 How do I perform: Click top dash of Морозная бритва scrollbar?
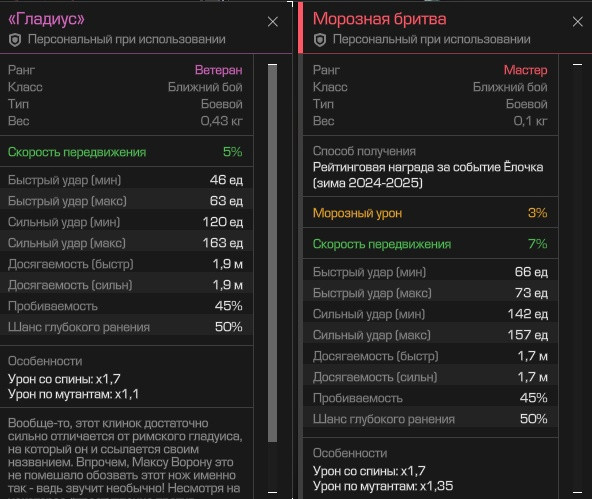577,65
